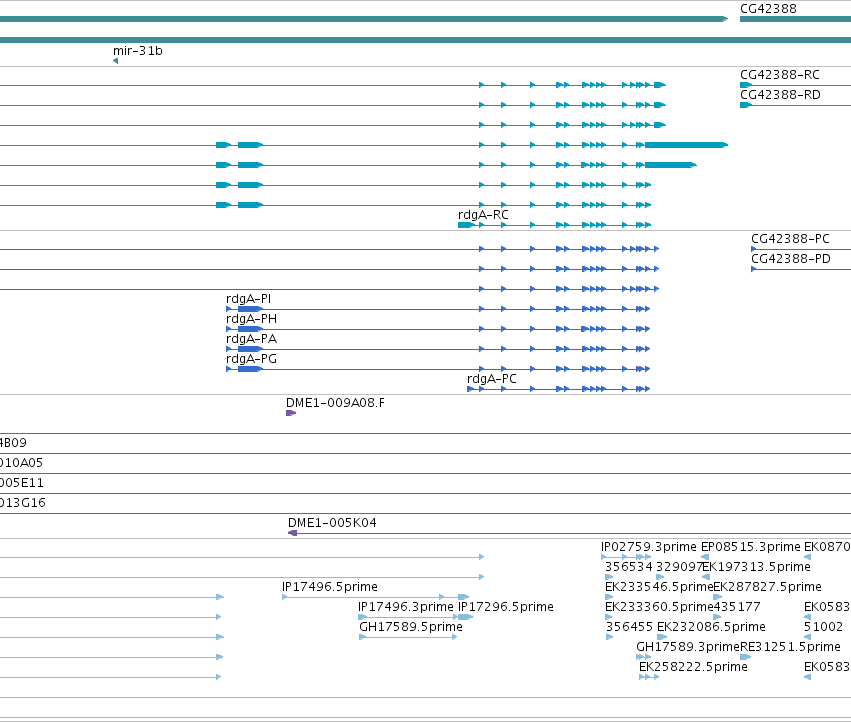Click the mir-31b label
851x722 pixels.
click(137, 51)
